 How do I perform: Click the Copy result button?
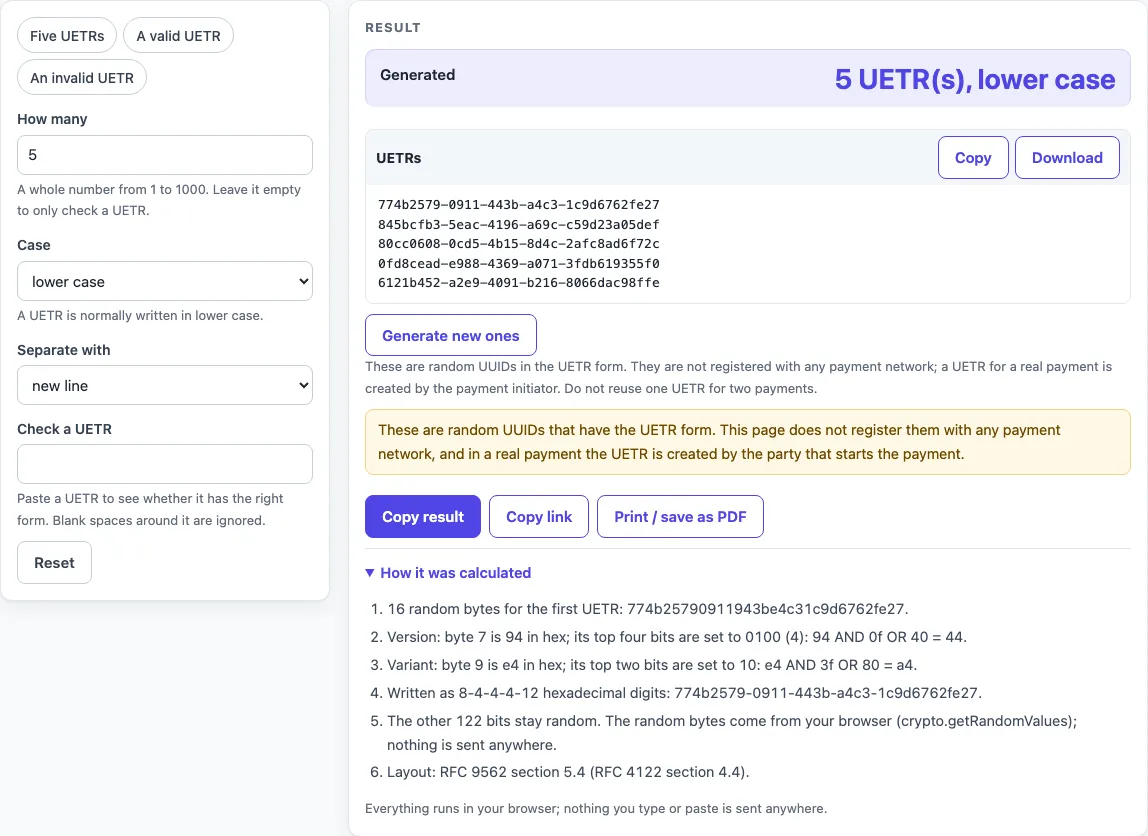[423, 517]
